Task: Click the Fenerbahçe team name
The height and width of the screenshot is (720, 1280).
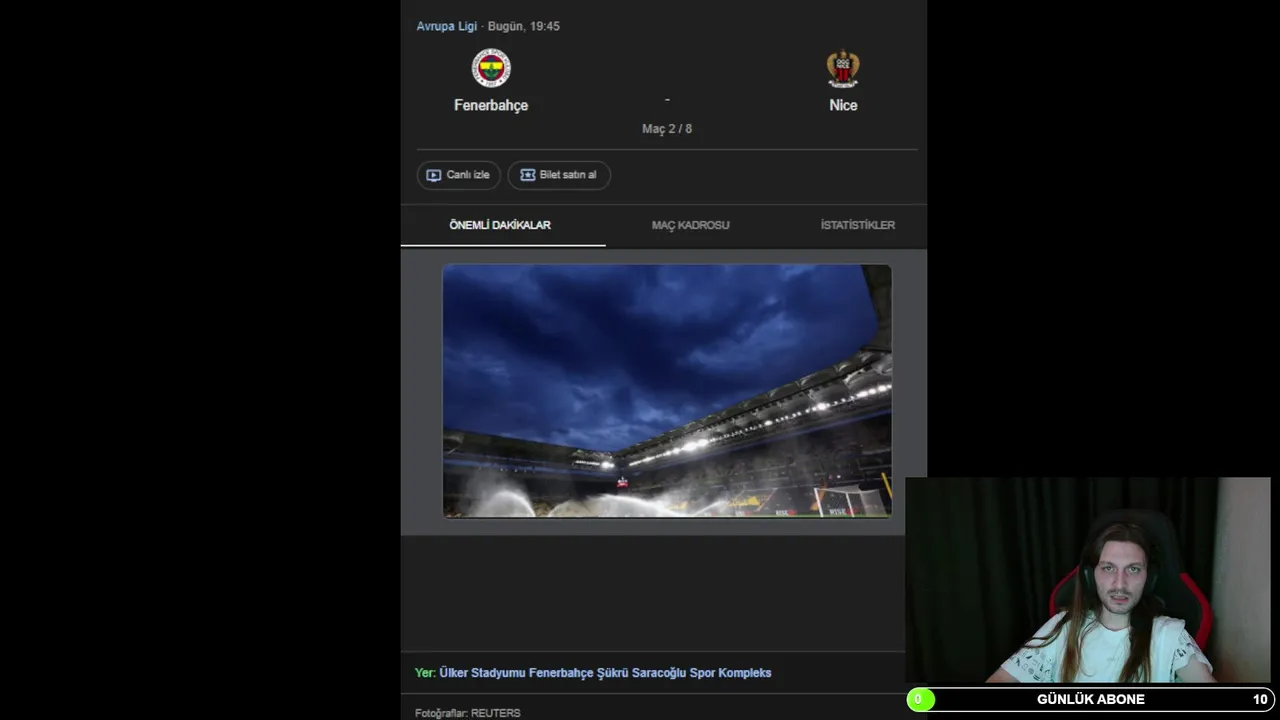Action: coord(491,105)
